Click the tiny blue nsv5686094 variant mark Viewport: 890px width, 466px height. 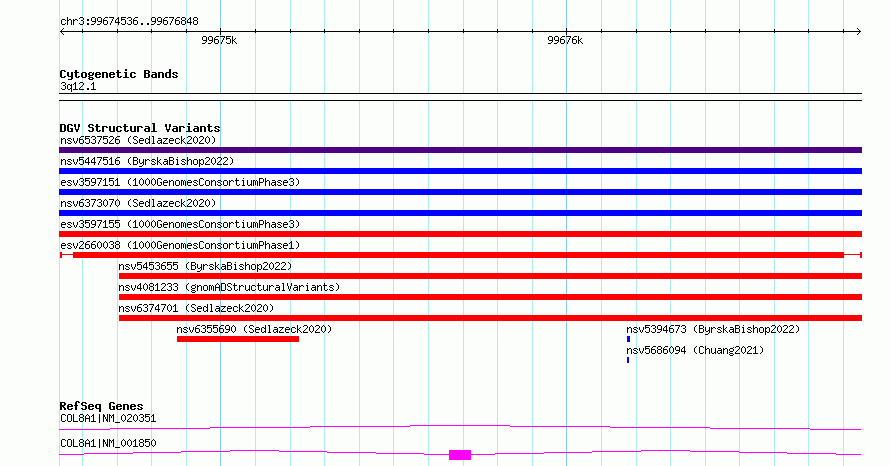point(628,360)
